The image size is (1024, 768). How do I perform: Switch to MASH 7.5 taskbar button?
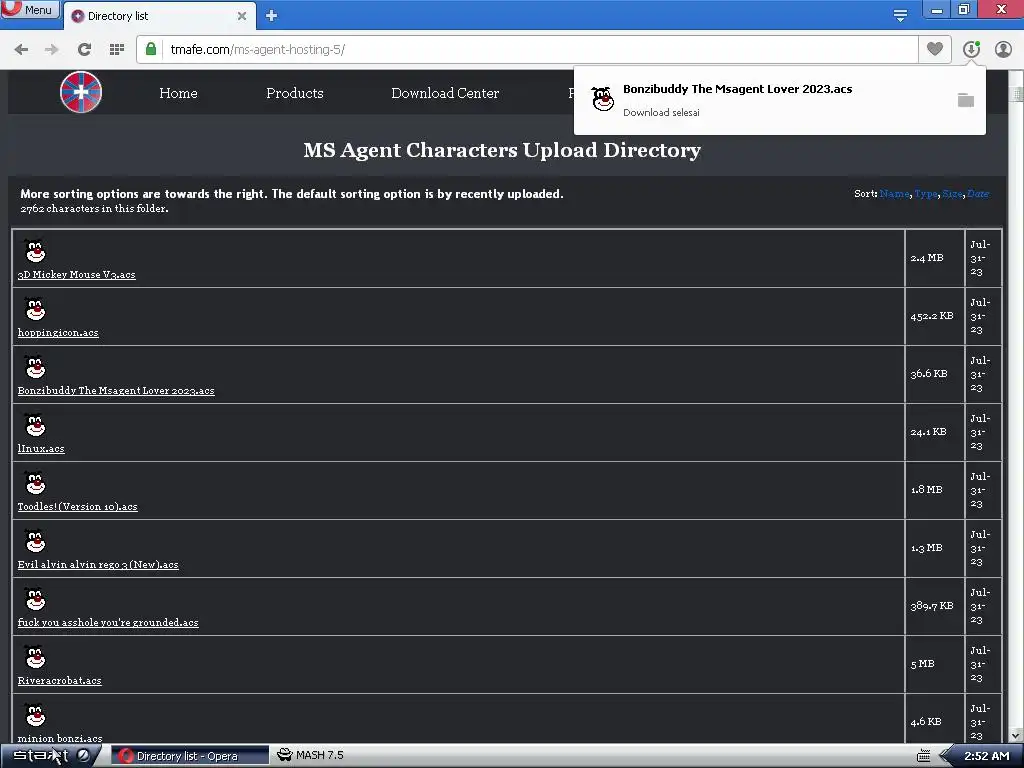pyautogui.click(x=310, y=755)
